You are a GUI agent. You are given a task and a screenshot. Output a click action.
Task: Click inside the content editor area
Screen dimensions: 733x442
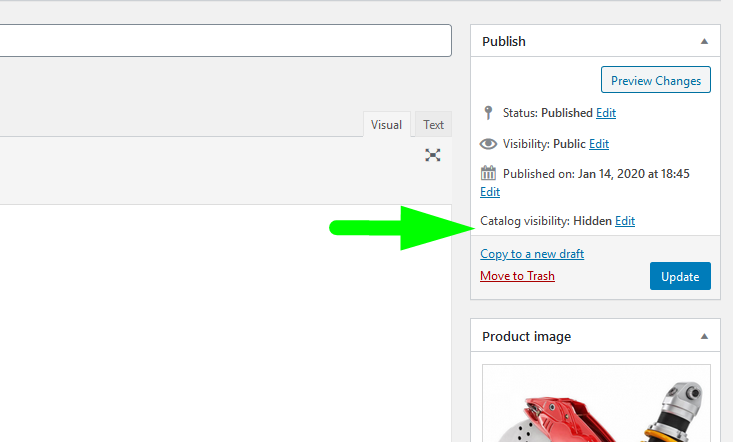coord(226,323)
